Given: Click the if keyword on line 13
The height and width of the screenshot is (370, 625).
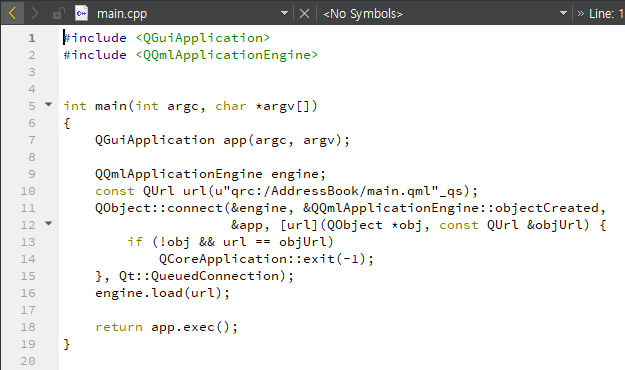Looking at the screenshot, I should click(x=135, y=242).
